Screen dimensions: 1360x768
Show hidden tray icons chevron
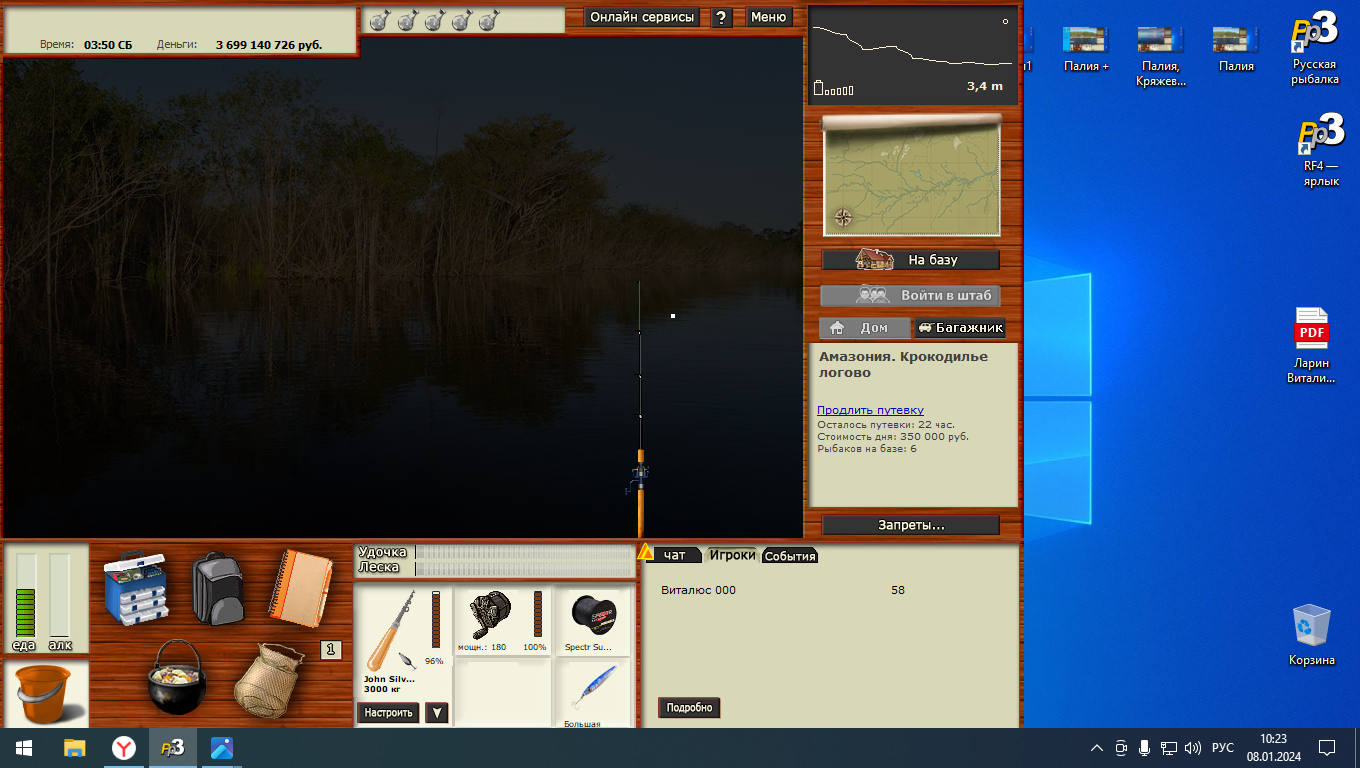pyautogui.click(x=1097, y=748)
